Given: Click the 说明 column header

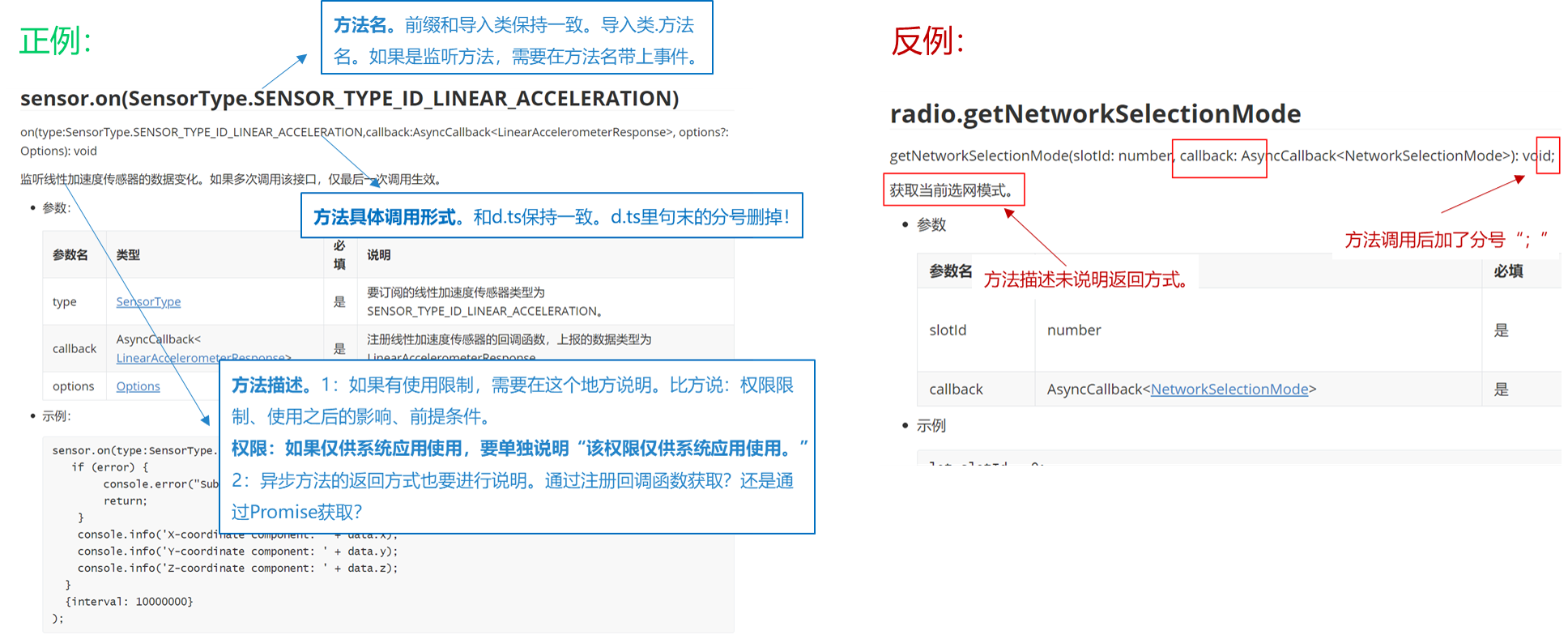Looking at the screenshot, I should [378, 254].
